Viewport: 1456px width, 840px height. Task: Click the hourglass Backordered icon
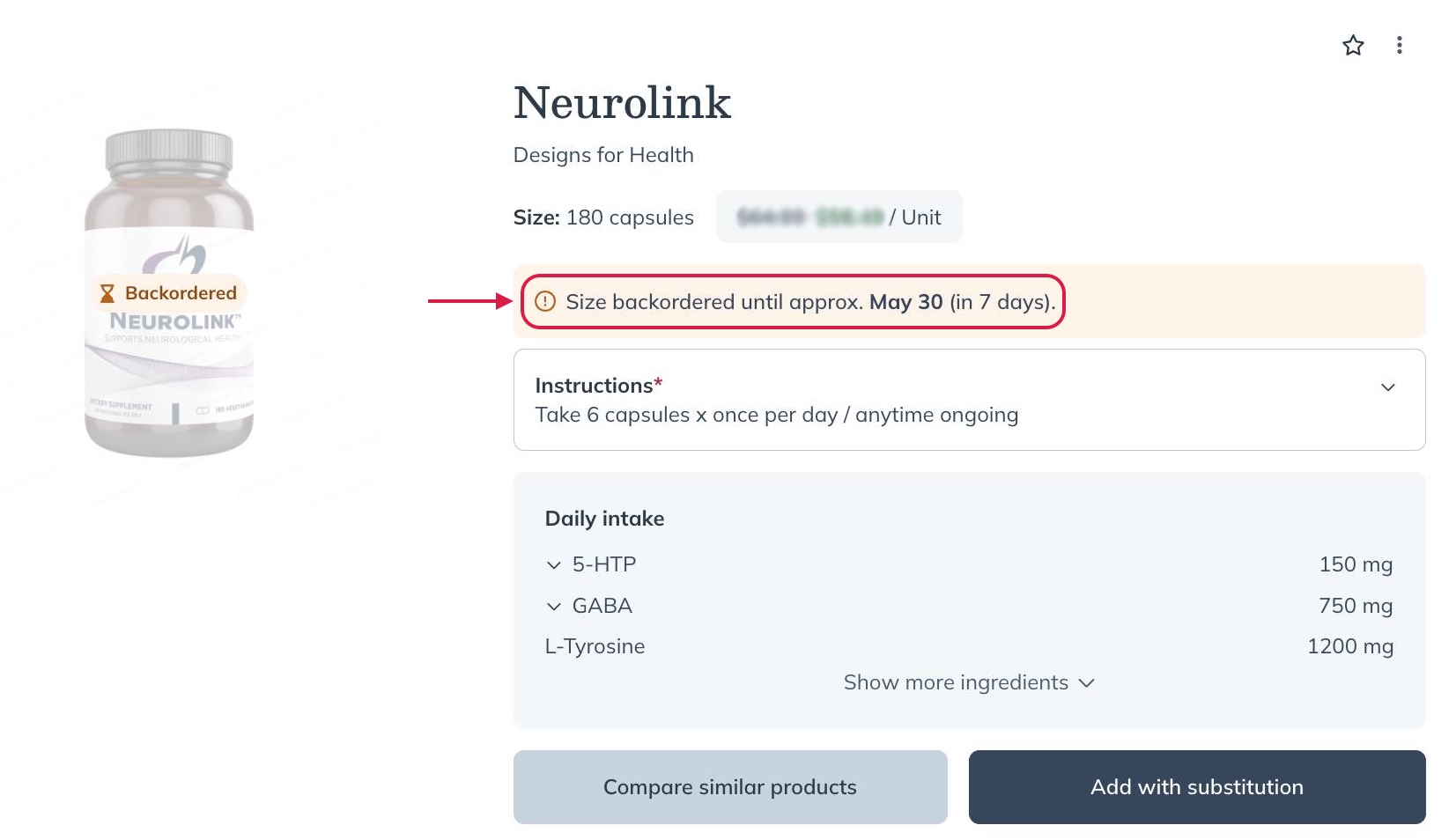[107, 293]
